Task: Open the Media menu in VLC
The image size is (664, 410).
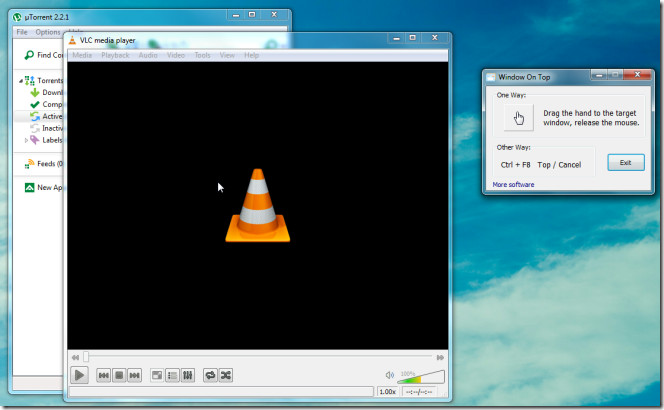Action: tap(82, 55)
